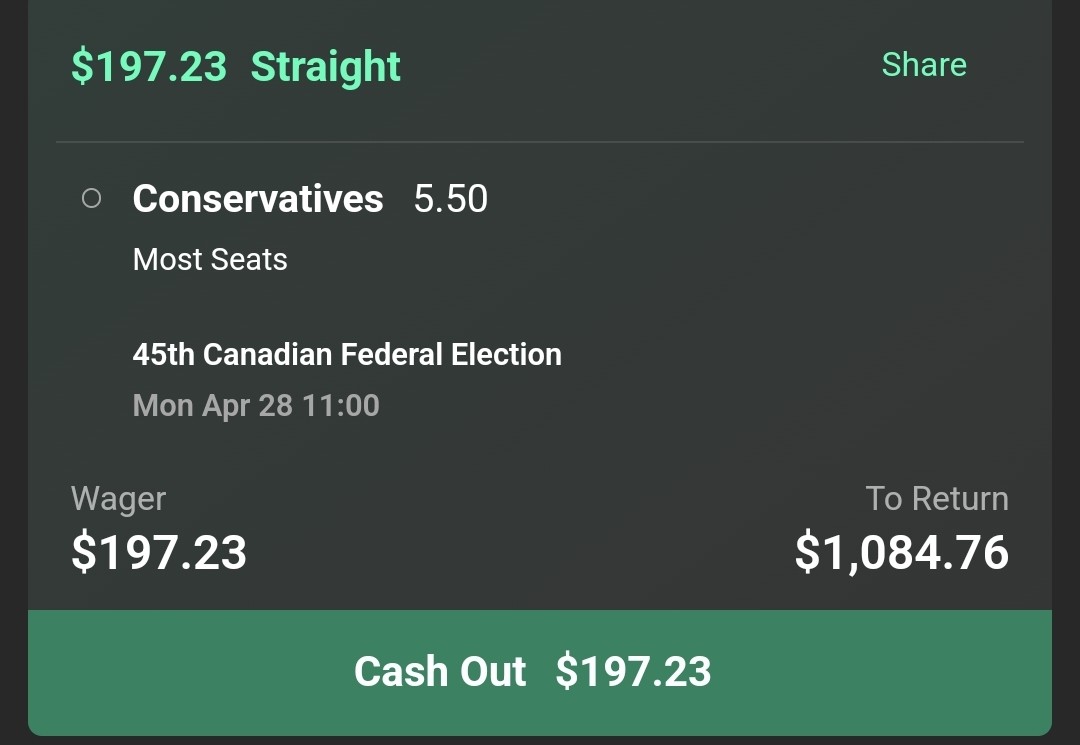1080x745 pixels.
Task: Click the Straight bet type heading
Action: pos(325,67)
